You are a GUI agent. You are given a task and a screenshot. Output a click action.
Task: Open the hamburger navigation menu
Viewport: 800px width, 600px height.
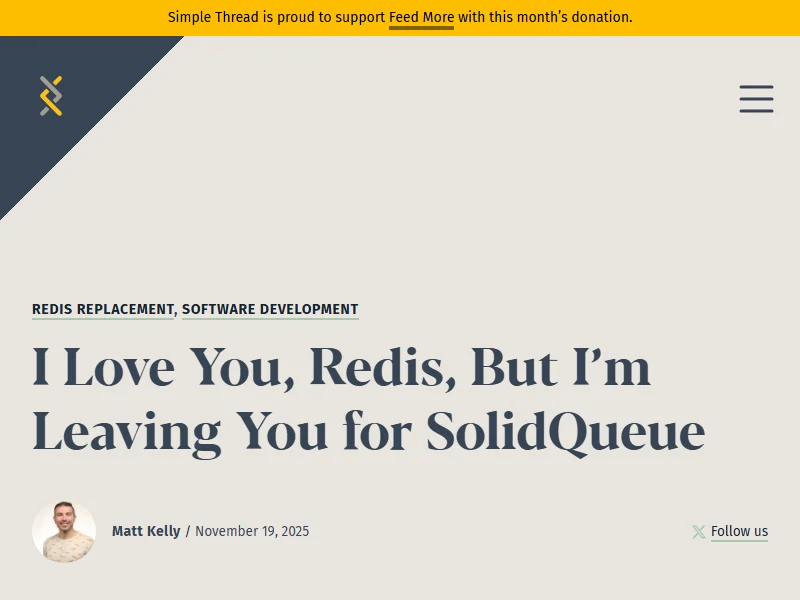(756, 99)
